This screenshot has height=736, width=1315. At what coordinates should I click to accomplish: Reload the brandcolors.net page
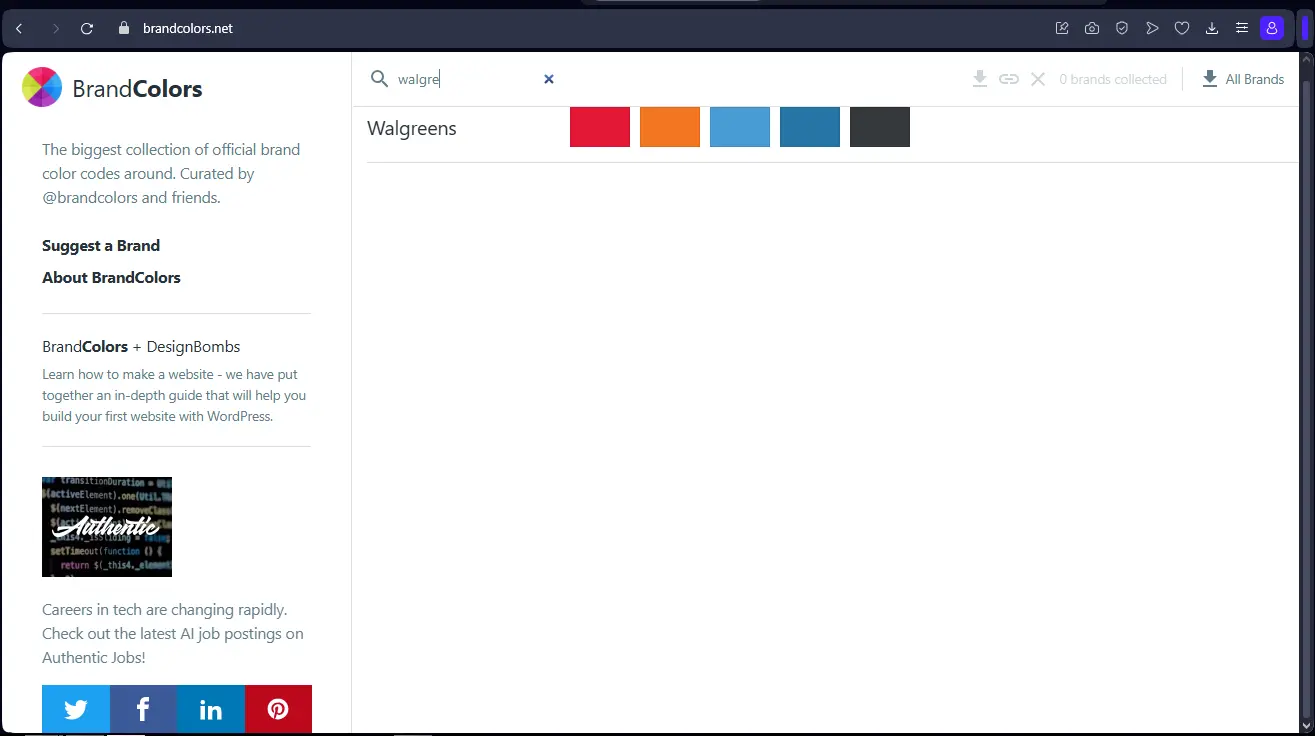87,29
